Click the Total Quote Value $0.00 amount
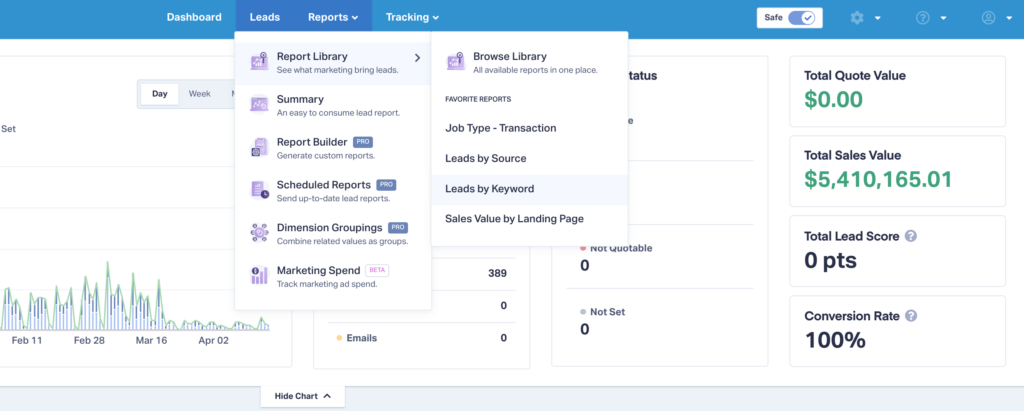1024x411 pixels. (833, 99)
